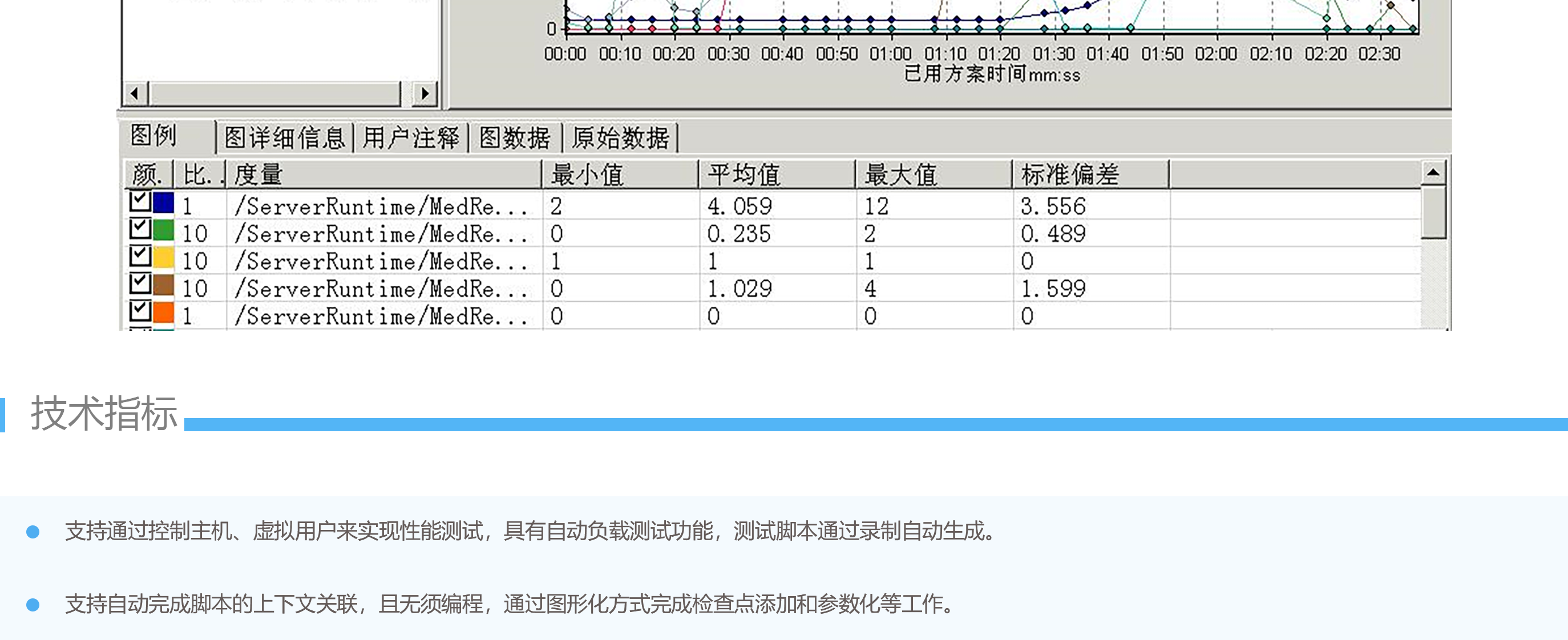Open the 用户注释 tab
This screenshot has height=640, width=1568.
411,138
